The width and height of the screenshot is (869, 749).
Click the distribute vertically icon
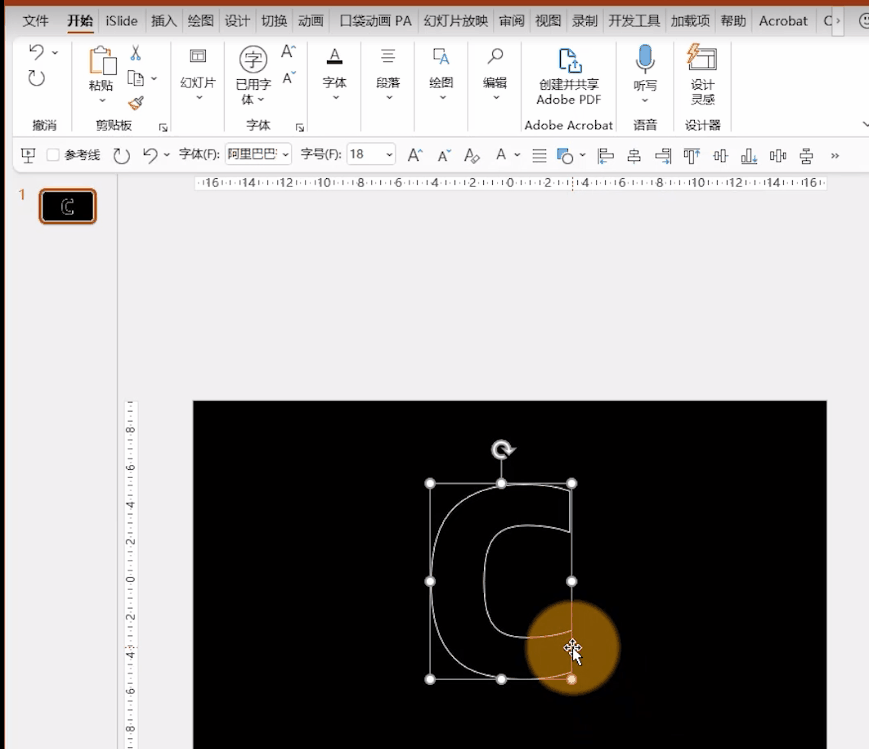806,156
